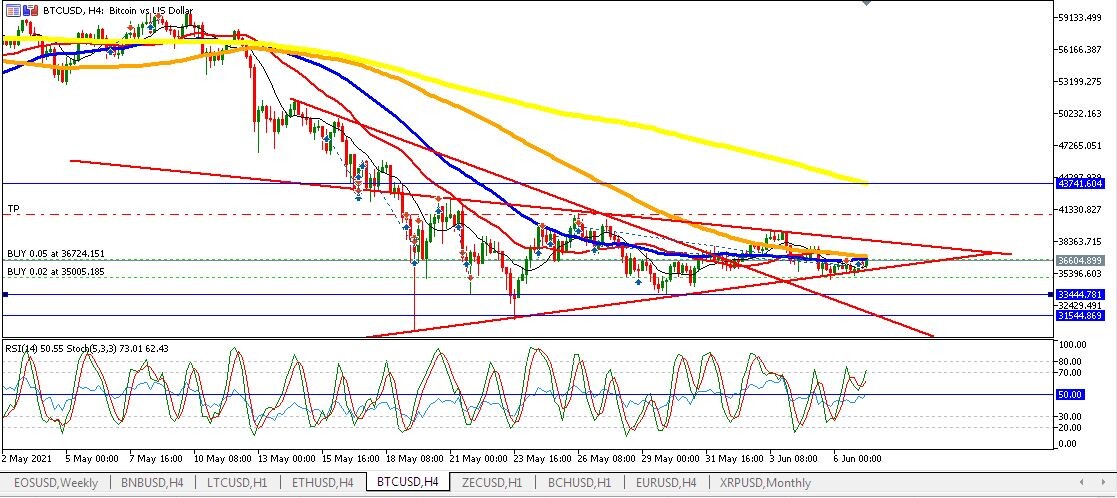Viewport: 1117px width, 498px height.
Task: Switch to the ZECUSD,H1 tab
Action: click(x=492, y=482)
